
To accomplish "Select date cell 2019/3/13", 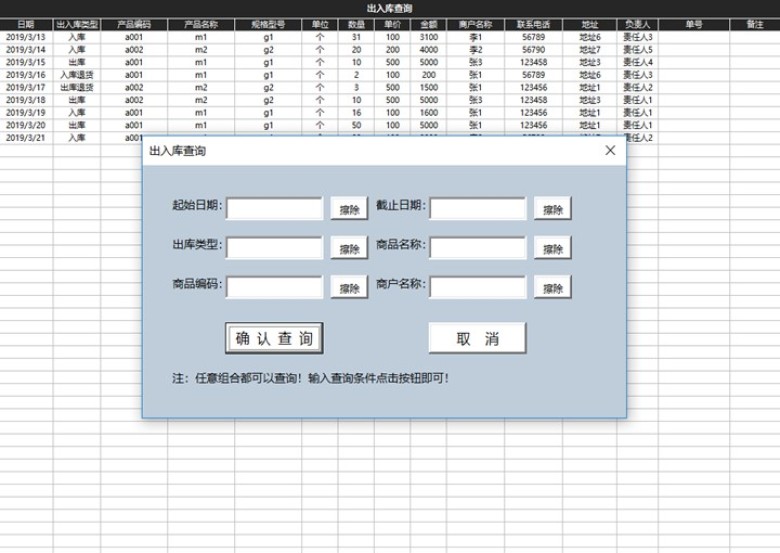I will click(x=26, y=37).
